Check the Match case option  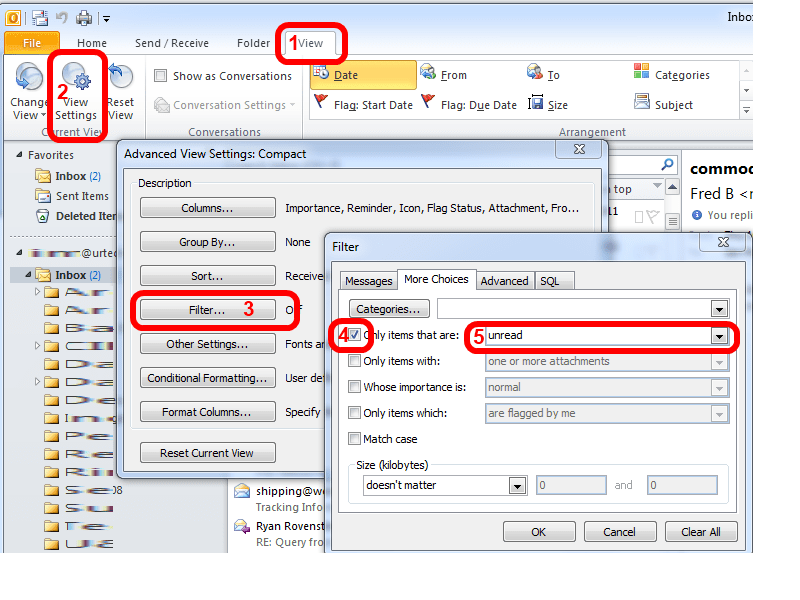coord(355,439)
